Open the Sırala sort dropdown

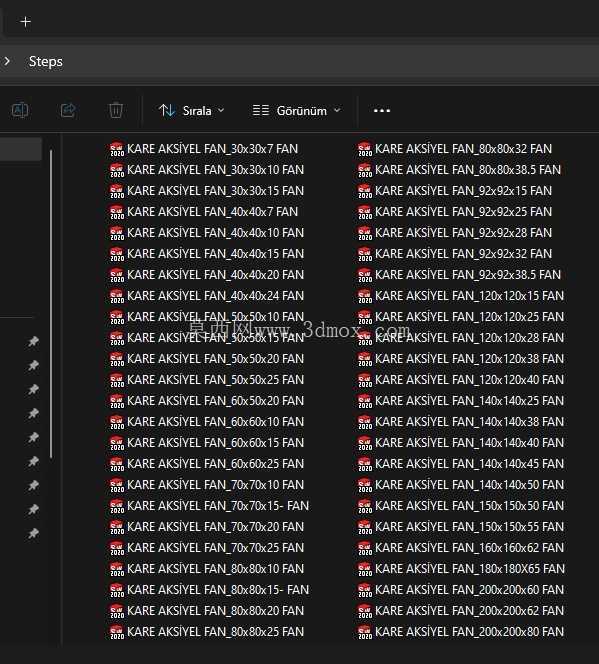coord(191,111)
